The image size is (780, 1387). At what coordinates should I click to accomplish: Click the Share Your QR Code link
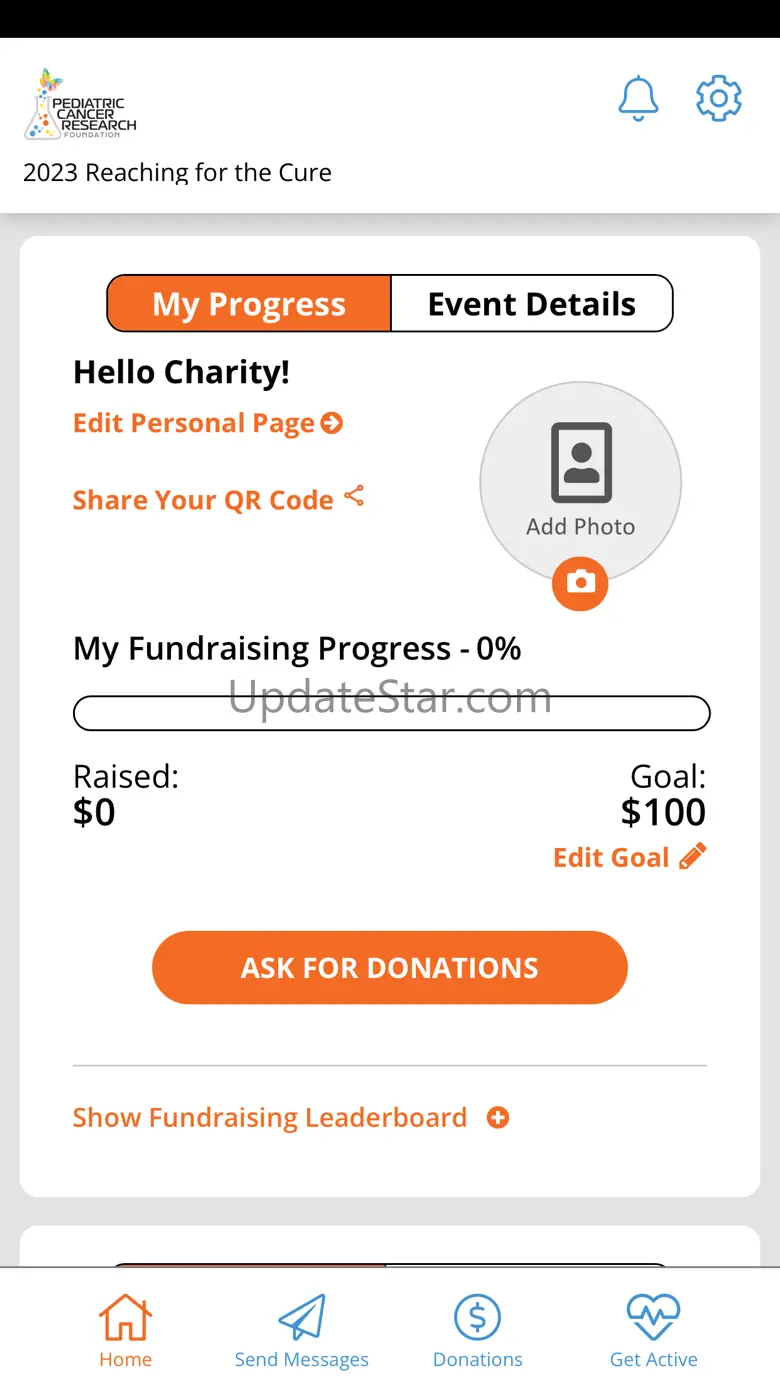coord(203,500)
